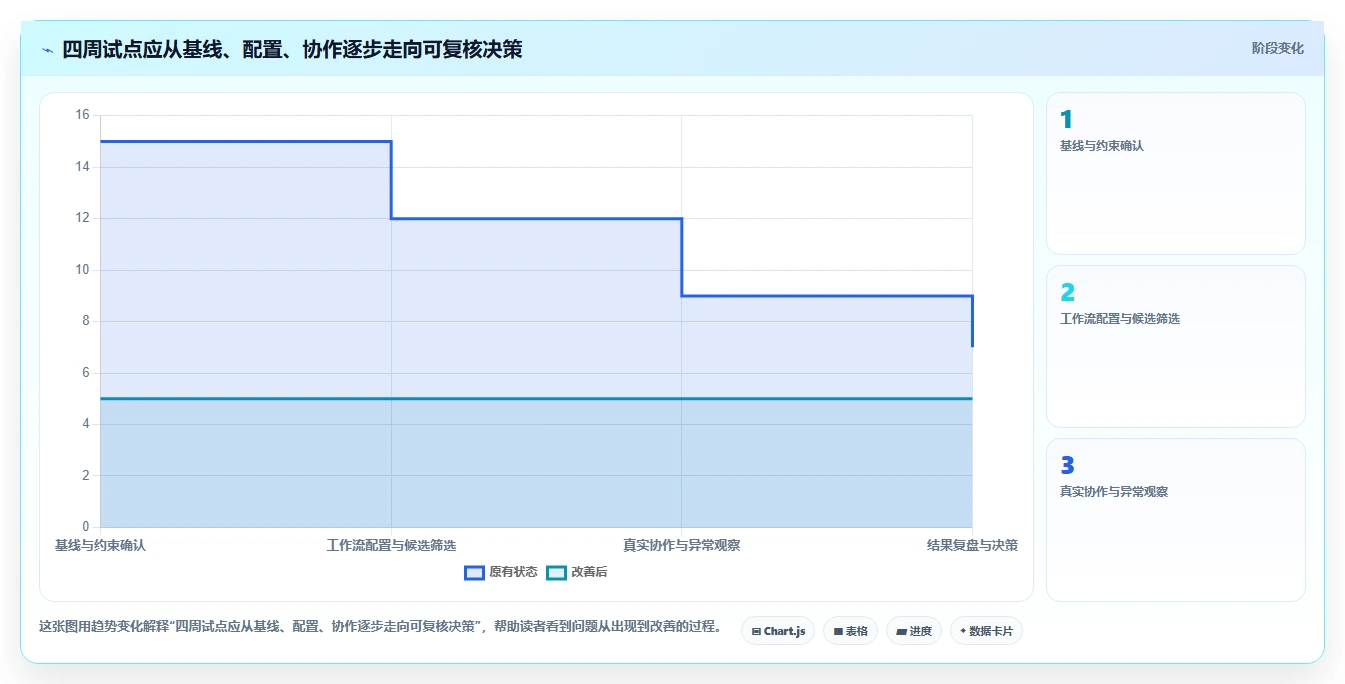Click x-axis label 结果复盘与决策

tap(972, 545)
